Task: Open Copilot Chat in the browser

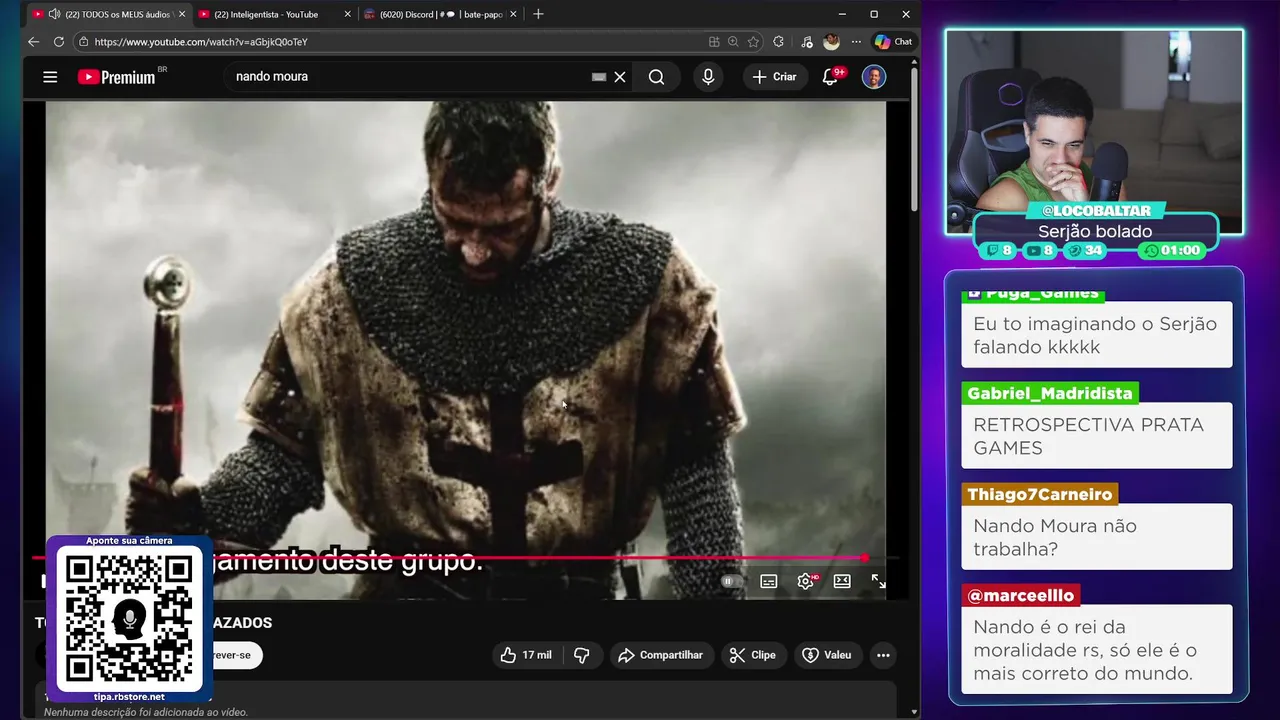Action: click(893, 42)
